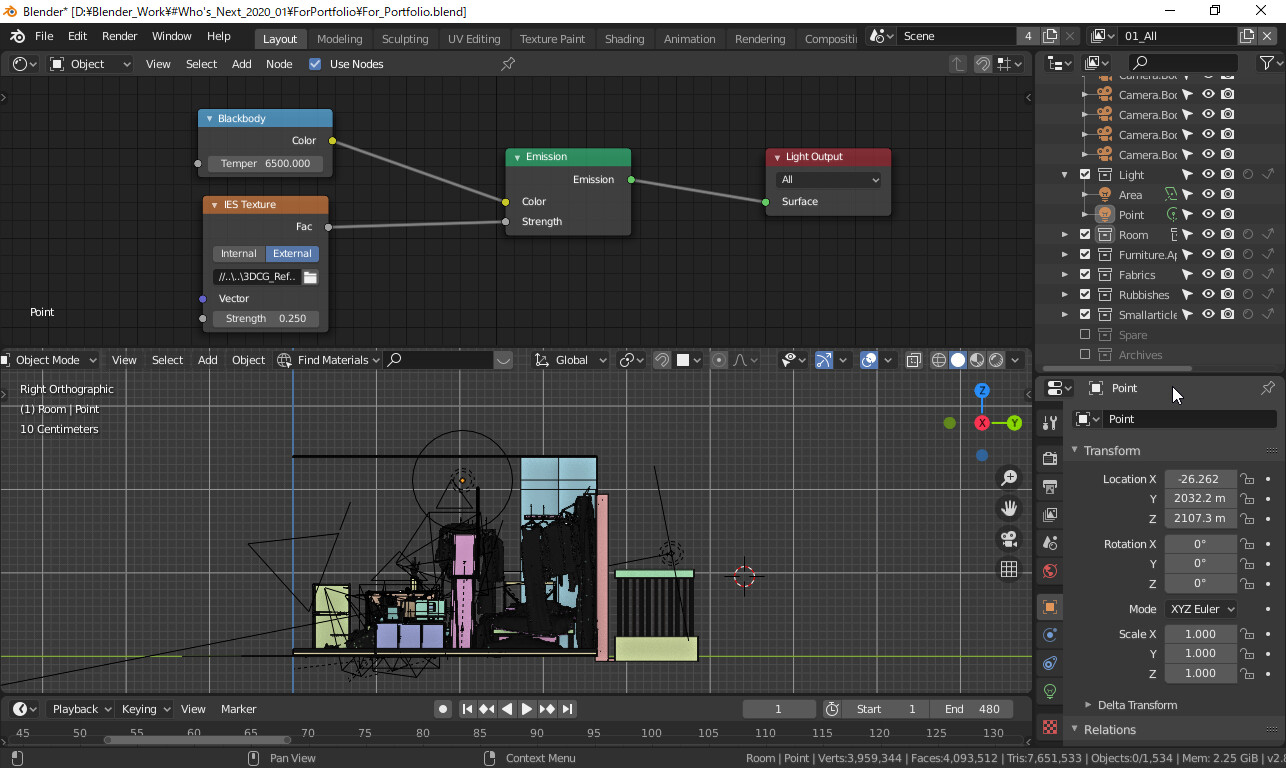Open the World properties tab
This screenshot has width=1286, height=768.
pos(1049,571)
